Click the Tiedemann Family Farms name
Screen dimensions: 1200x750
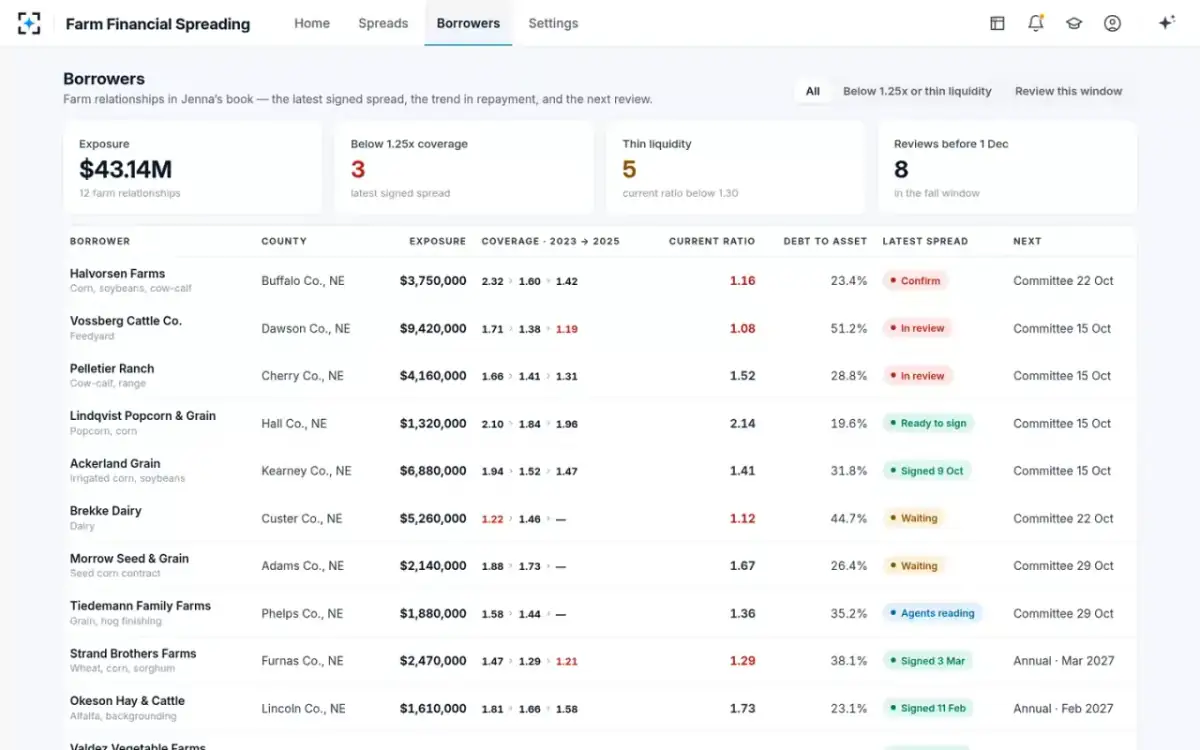point(140,606)
